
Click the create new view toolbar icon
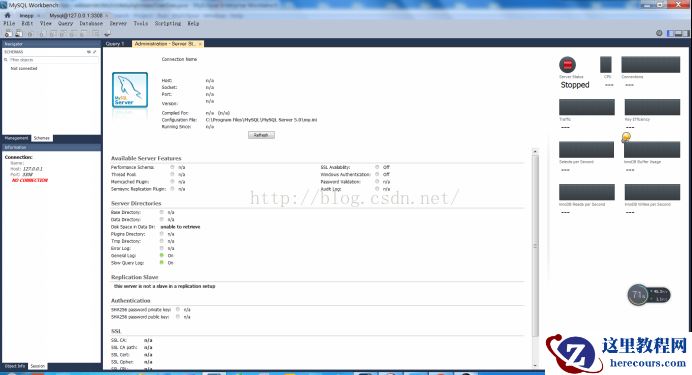[x=63, y=34]
